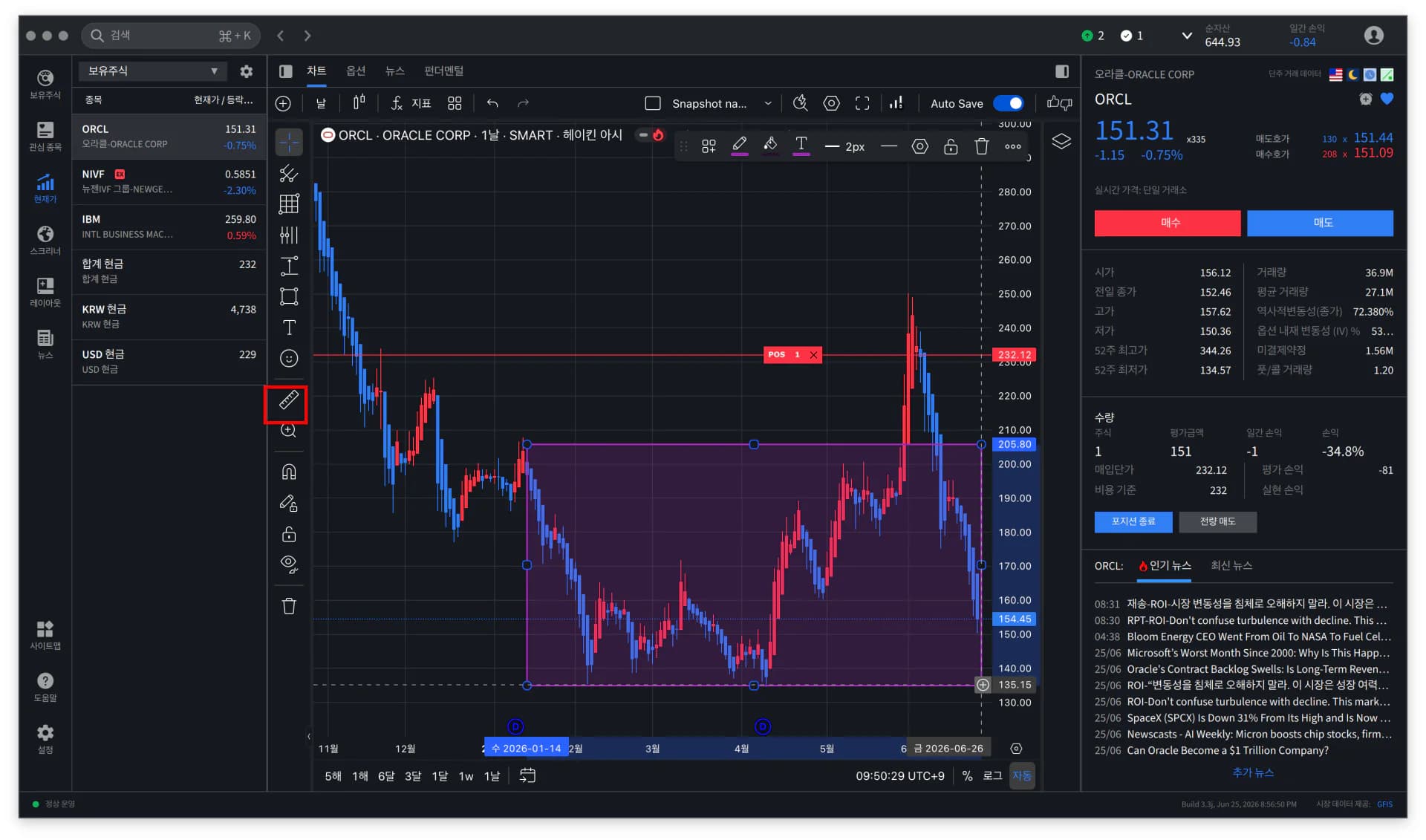Select the crosshair cursor tool
This screenshot has width=1426, height=840.
point(289,142)
